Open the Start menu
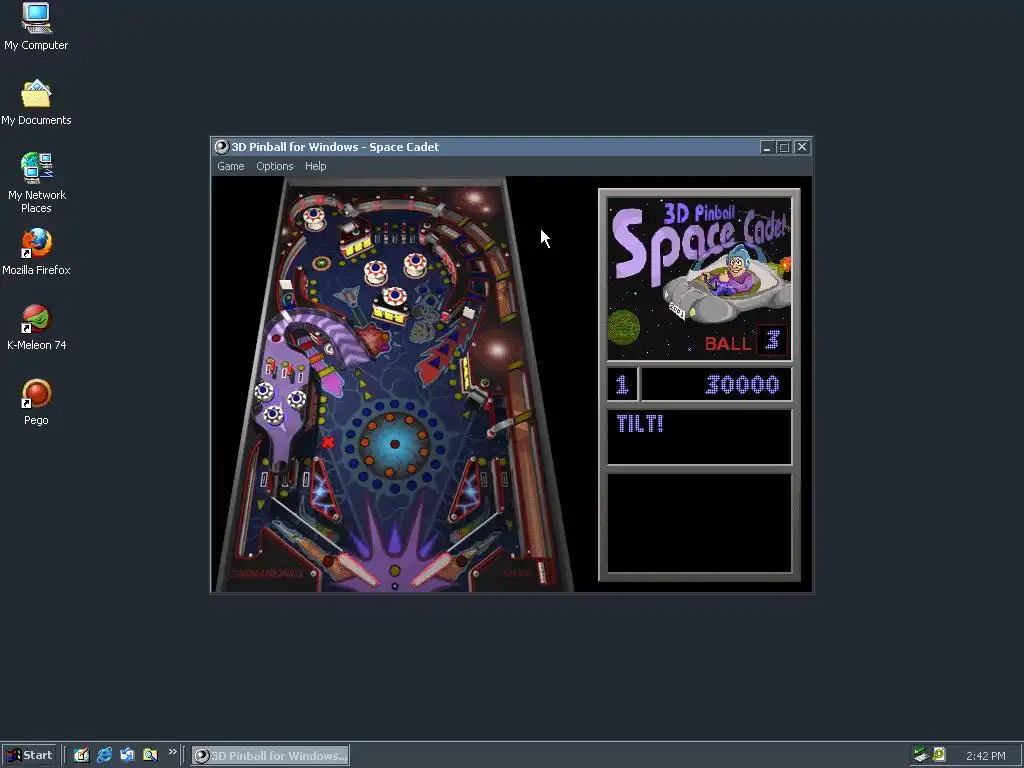Screen dimensions: 1024x768 pos(29,756)
